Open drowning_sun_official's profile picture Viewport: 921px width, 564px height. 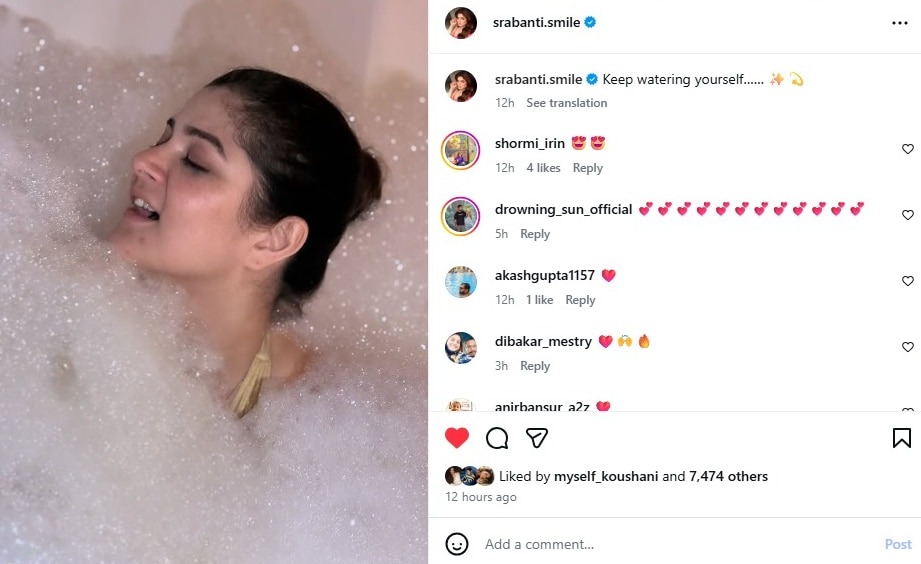460,216
